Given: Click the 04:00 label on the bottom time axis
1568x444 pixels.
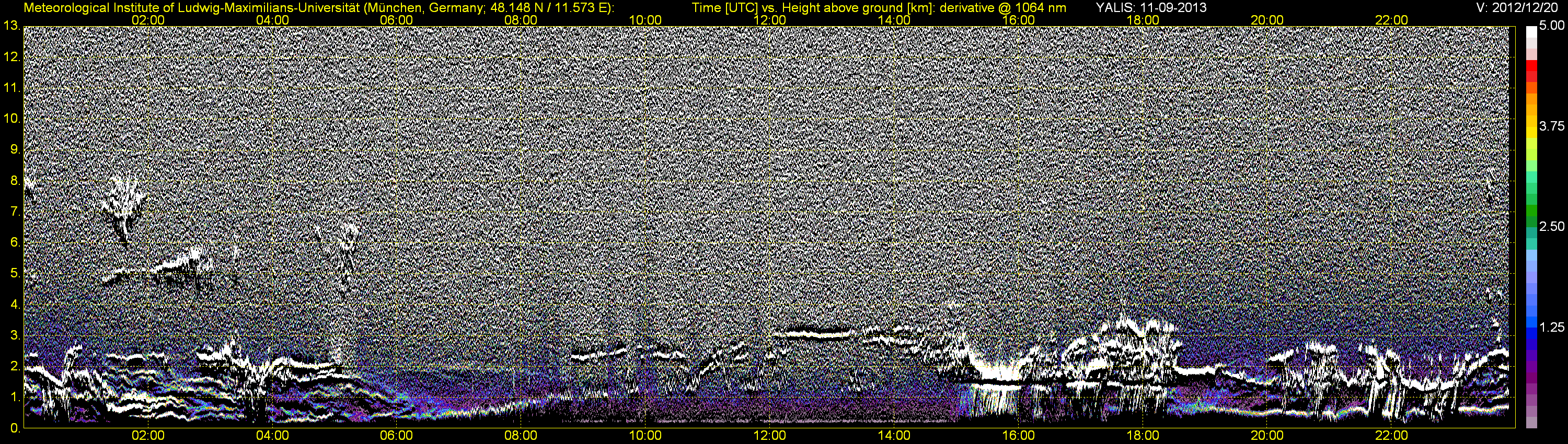Looking at the screenshot, I should tap(272, 436).
